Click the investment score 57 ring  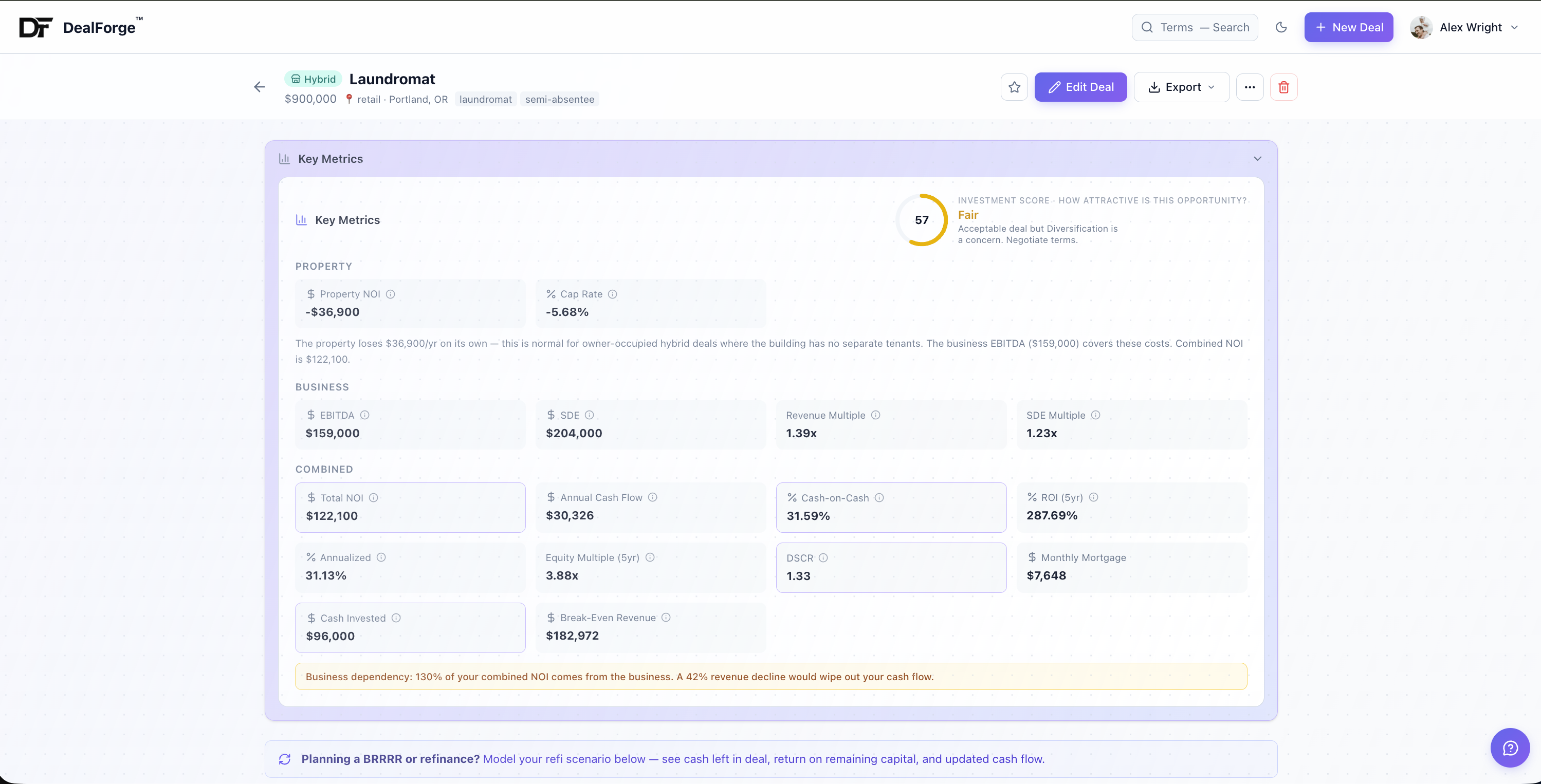coord(921,220)
